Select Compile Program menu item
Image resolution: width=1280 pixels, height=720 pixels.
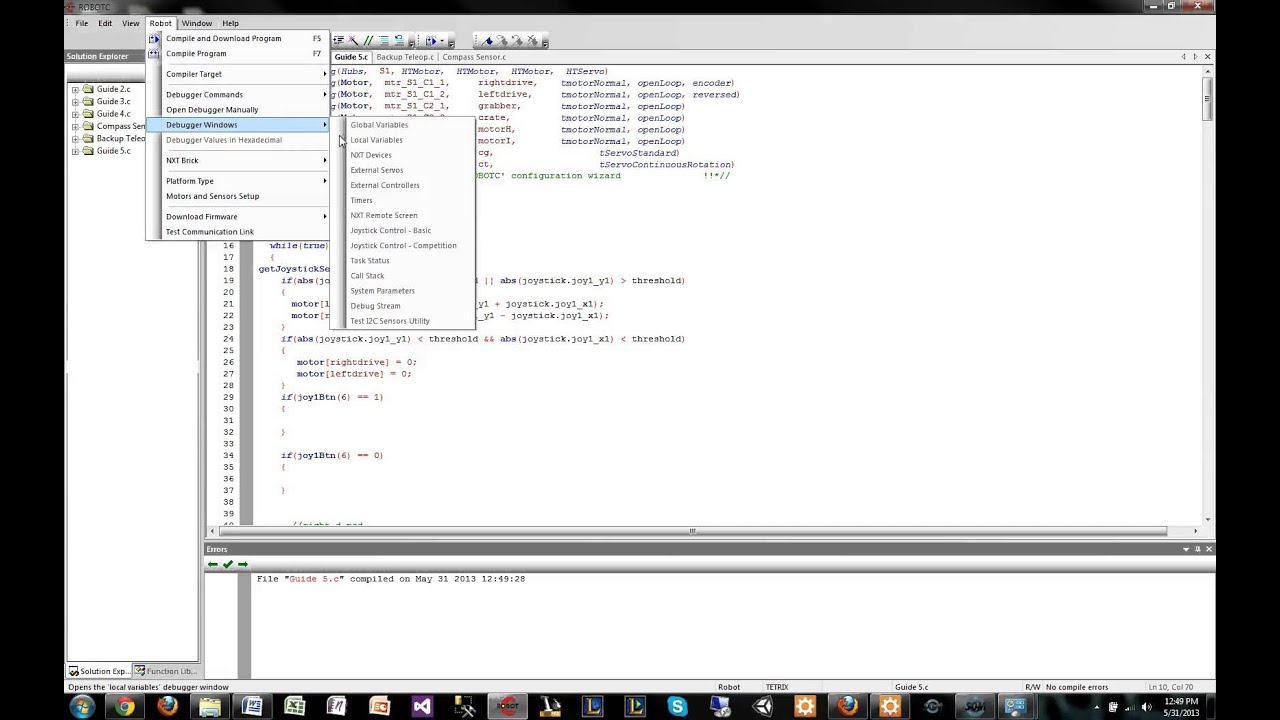click(x=238, y=53)
